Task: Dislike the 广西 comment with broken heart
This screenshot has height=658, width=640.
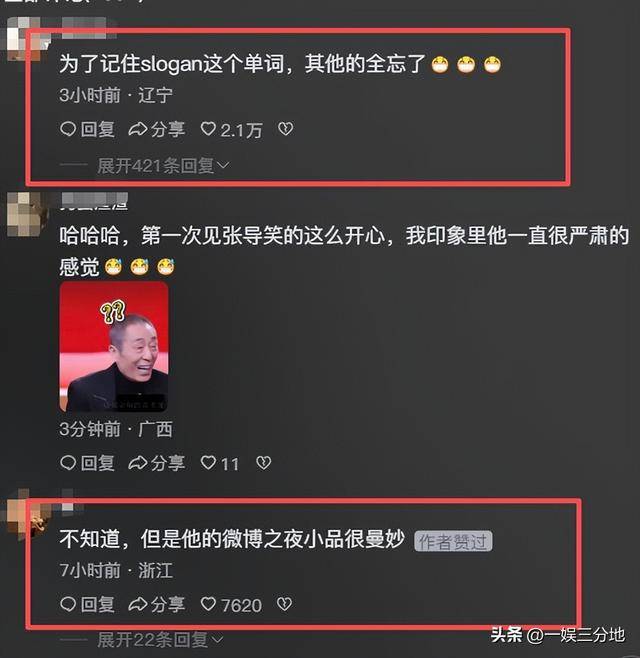Action: [264, 462]
